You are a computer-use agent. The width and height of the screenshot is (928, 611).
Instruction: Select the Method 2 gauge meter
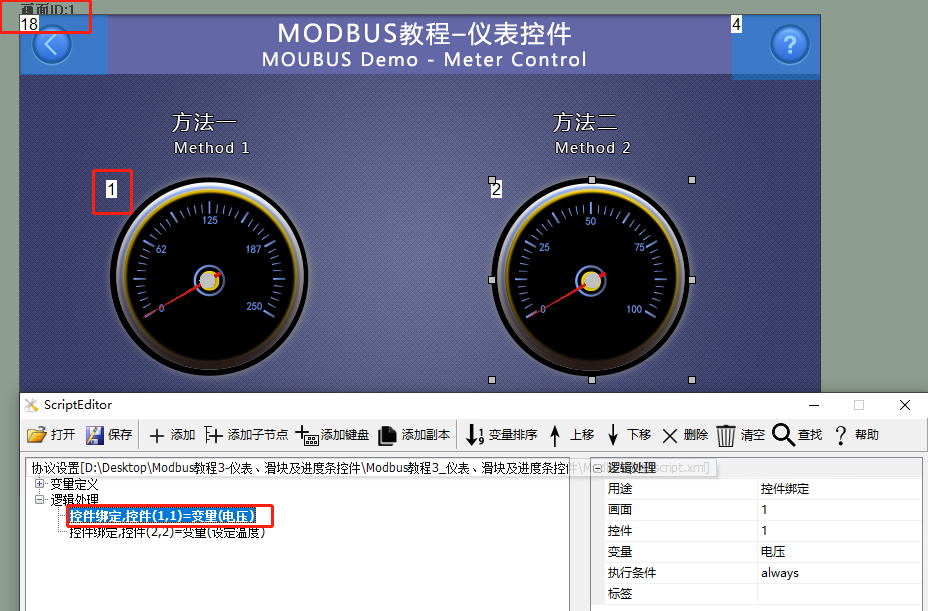click(x=591, y=278)
